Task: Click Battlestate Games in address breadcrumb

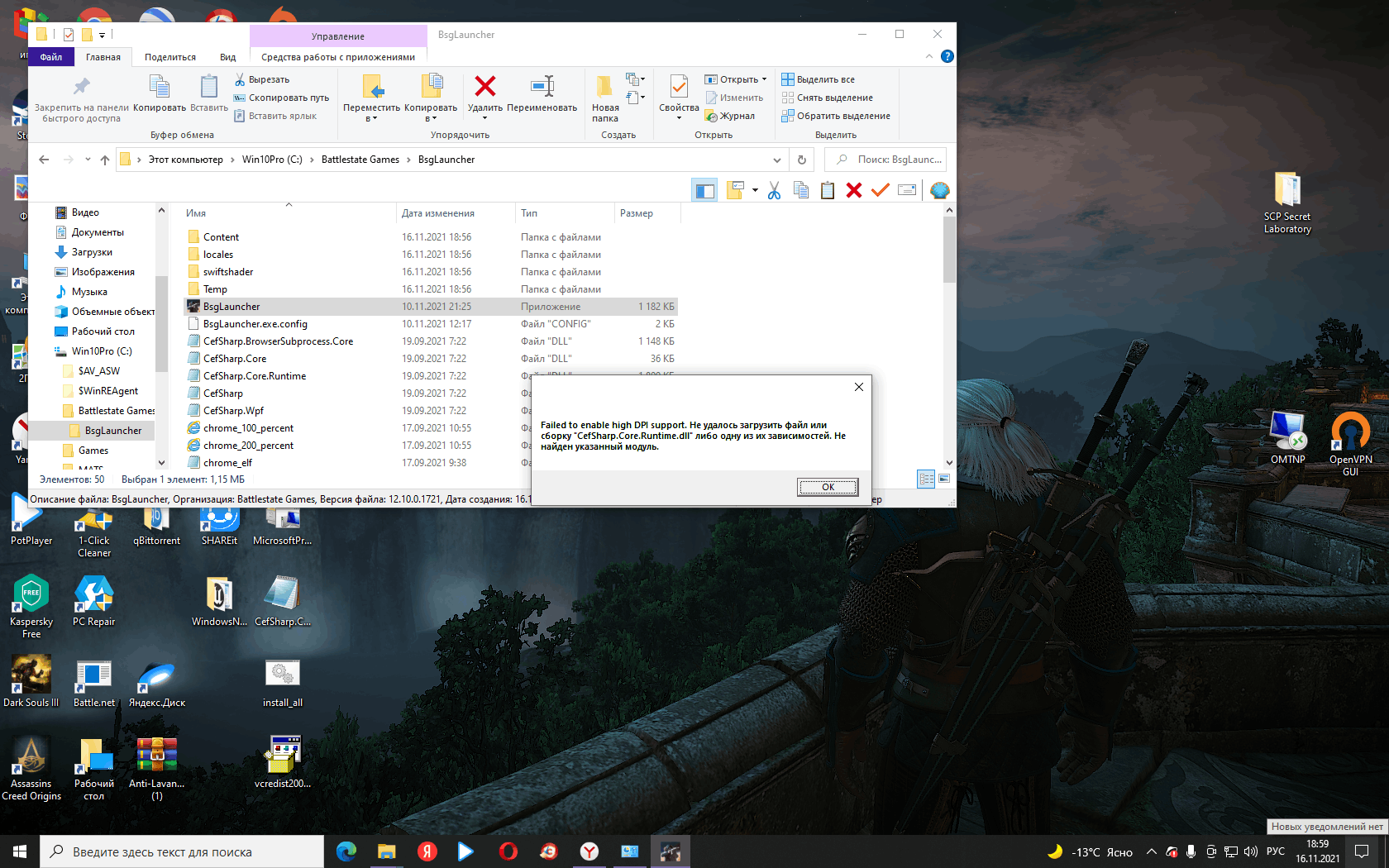Action: coord(360,160)
